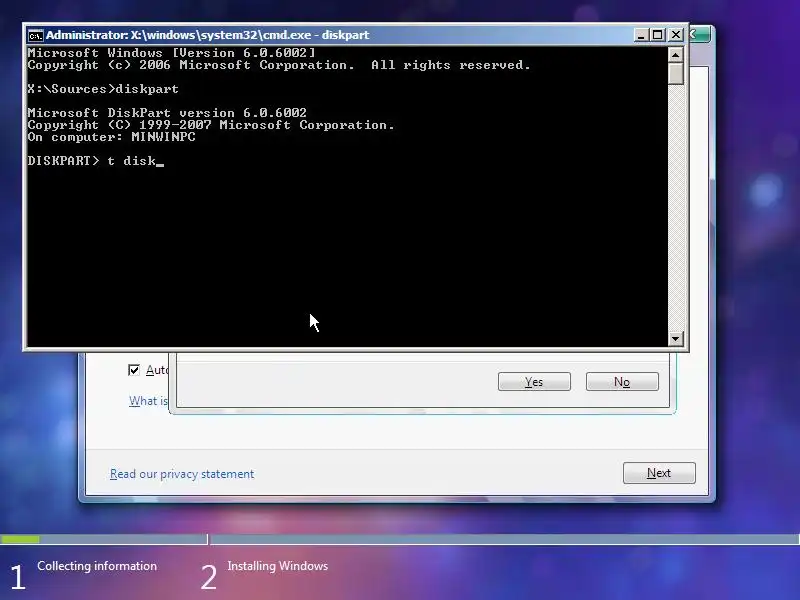Open the Read our privacy statement link
This screenshot has width=800, height=600.
point(182,474)
